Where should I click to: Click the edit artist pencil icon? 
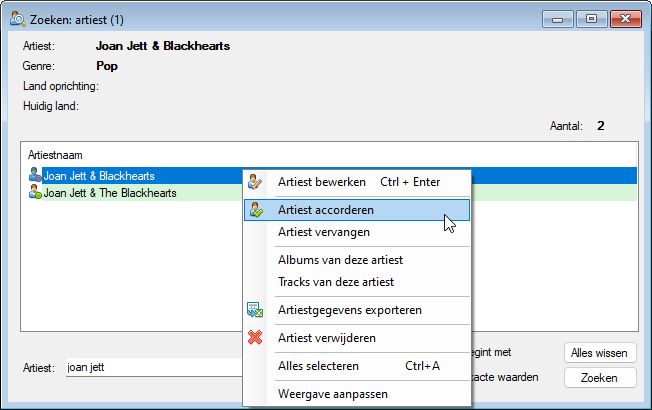click(254, 182)
